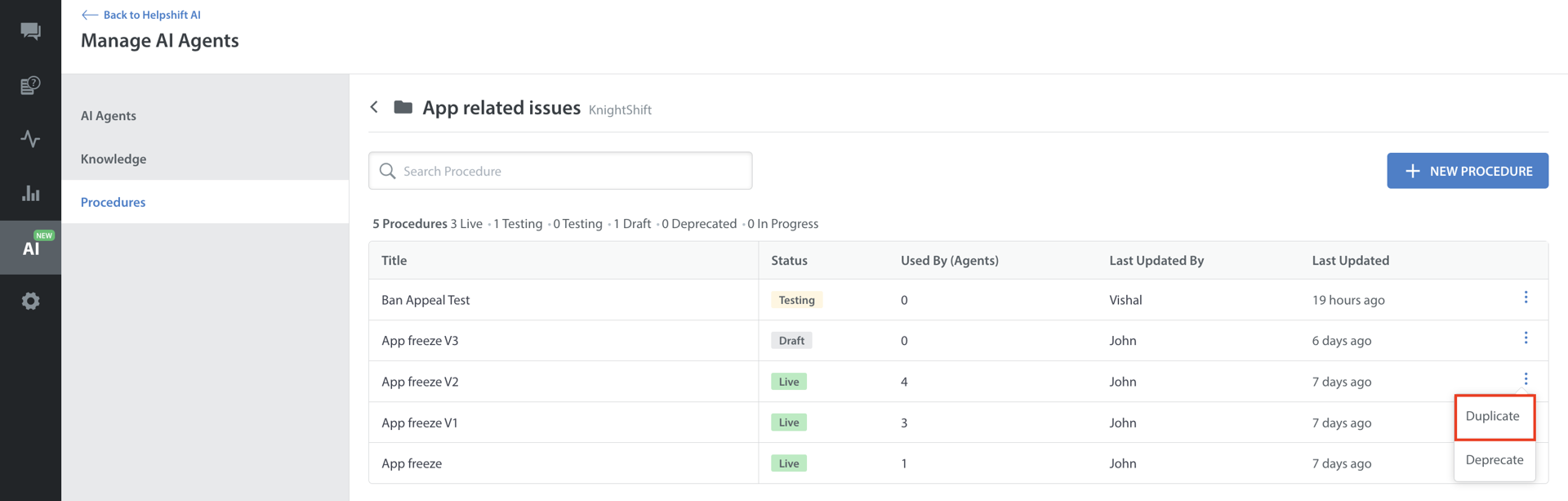
Task: Open options menu for Ban Appeal Test
Action: point(1525,297)
